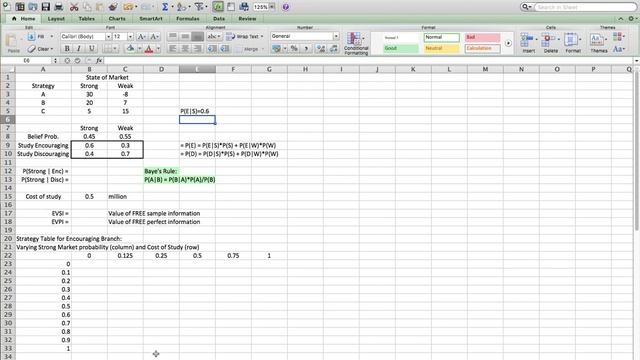640x360 pixels.
Task: Collapse the ribbon with caret button
Action: pyautogui.click(x=620, y=18)
